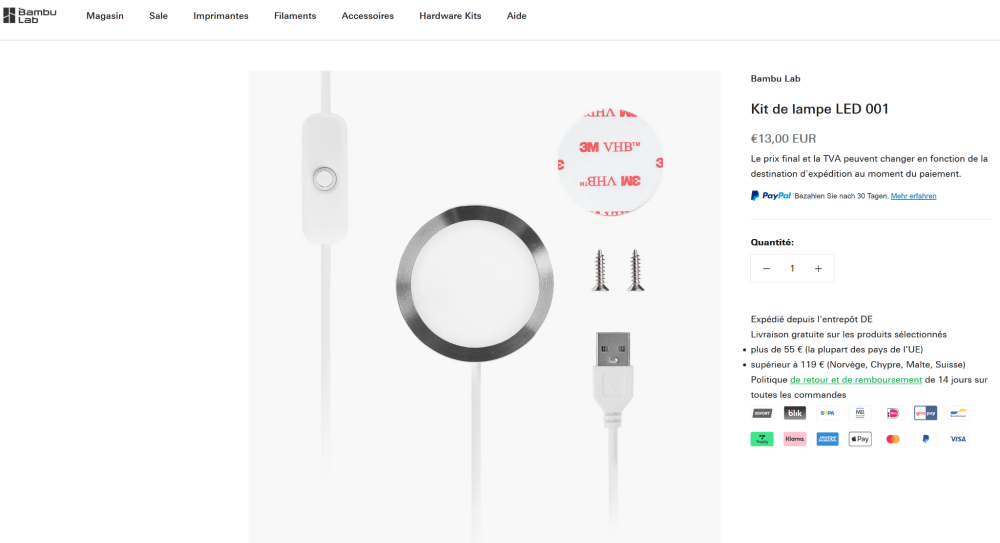Click the giropay payment icon
Viewport: 1000px width, 543px height.
(x=925, y=413)
